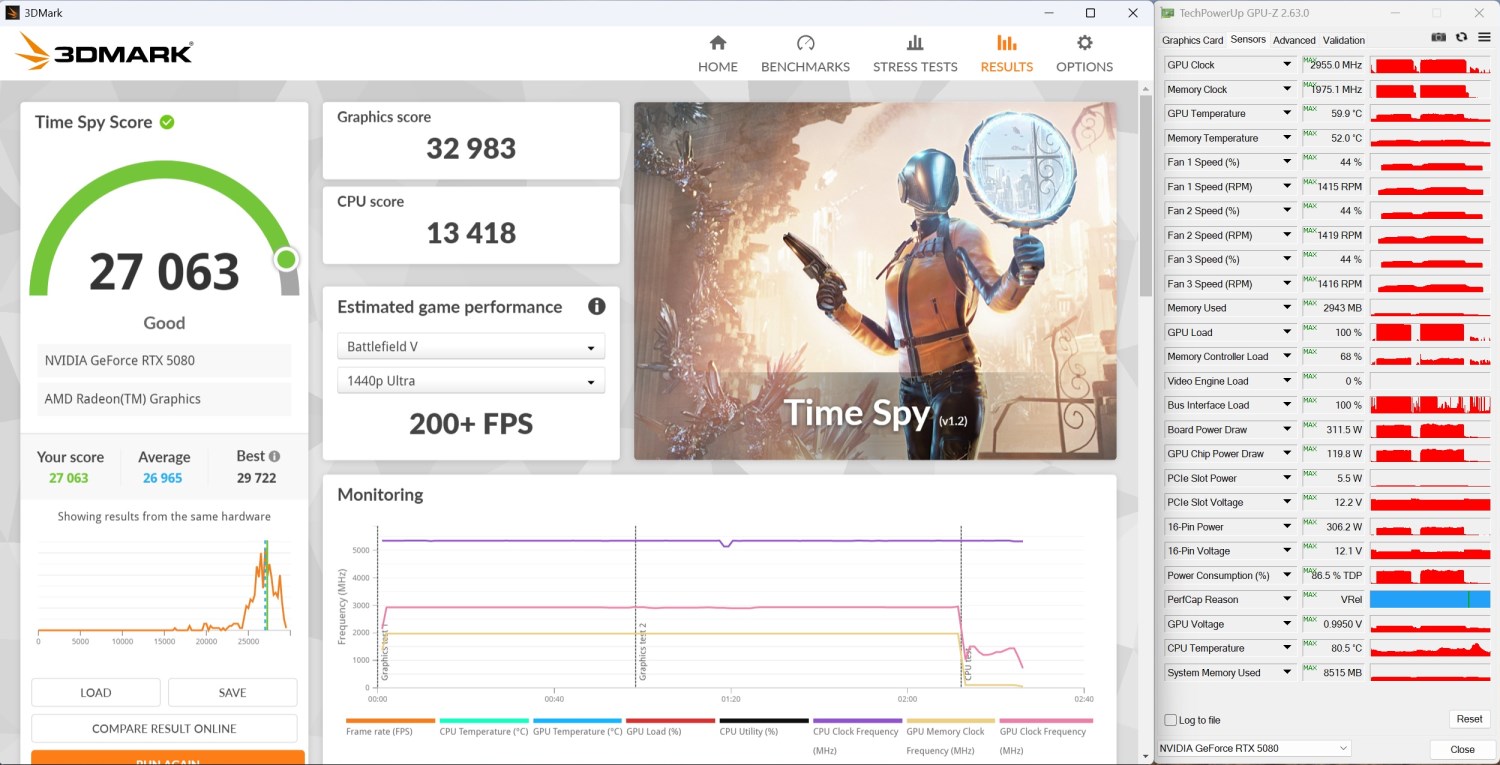Viewport: 1500px width, 765px height.
Task: Switch to the Graphics Card tab in GPU-Z
Action: coord(1192,40)
